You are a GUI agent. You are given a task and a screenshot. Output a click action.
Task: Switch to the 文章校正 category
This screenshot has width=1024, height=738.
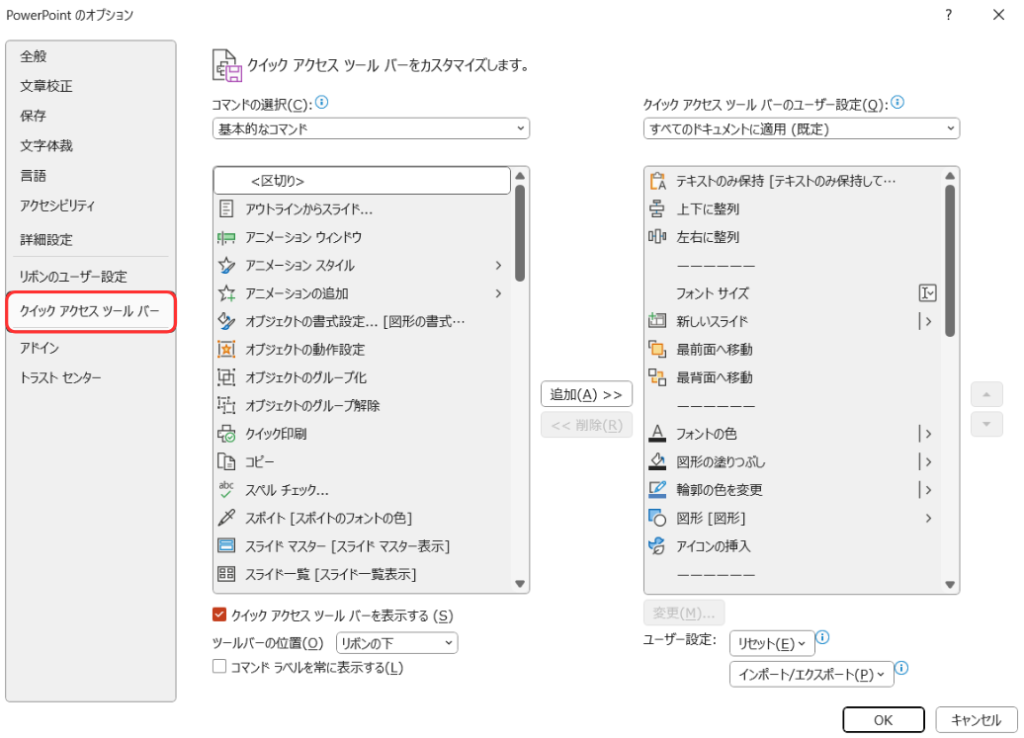(91, 86)
